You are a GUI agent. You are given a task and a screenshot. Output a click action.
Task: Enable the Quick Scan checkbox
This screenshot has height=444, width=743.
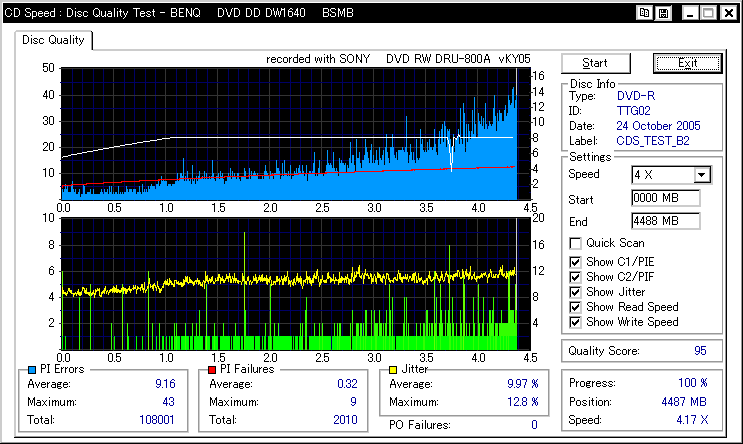coord(575,244)
